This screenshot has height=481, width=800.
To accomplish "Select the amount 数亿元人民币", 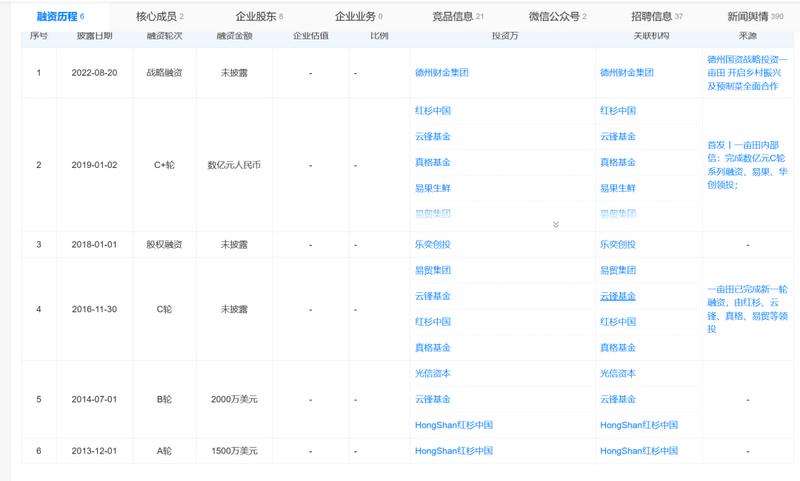I will (234, 165).
